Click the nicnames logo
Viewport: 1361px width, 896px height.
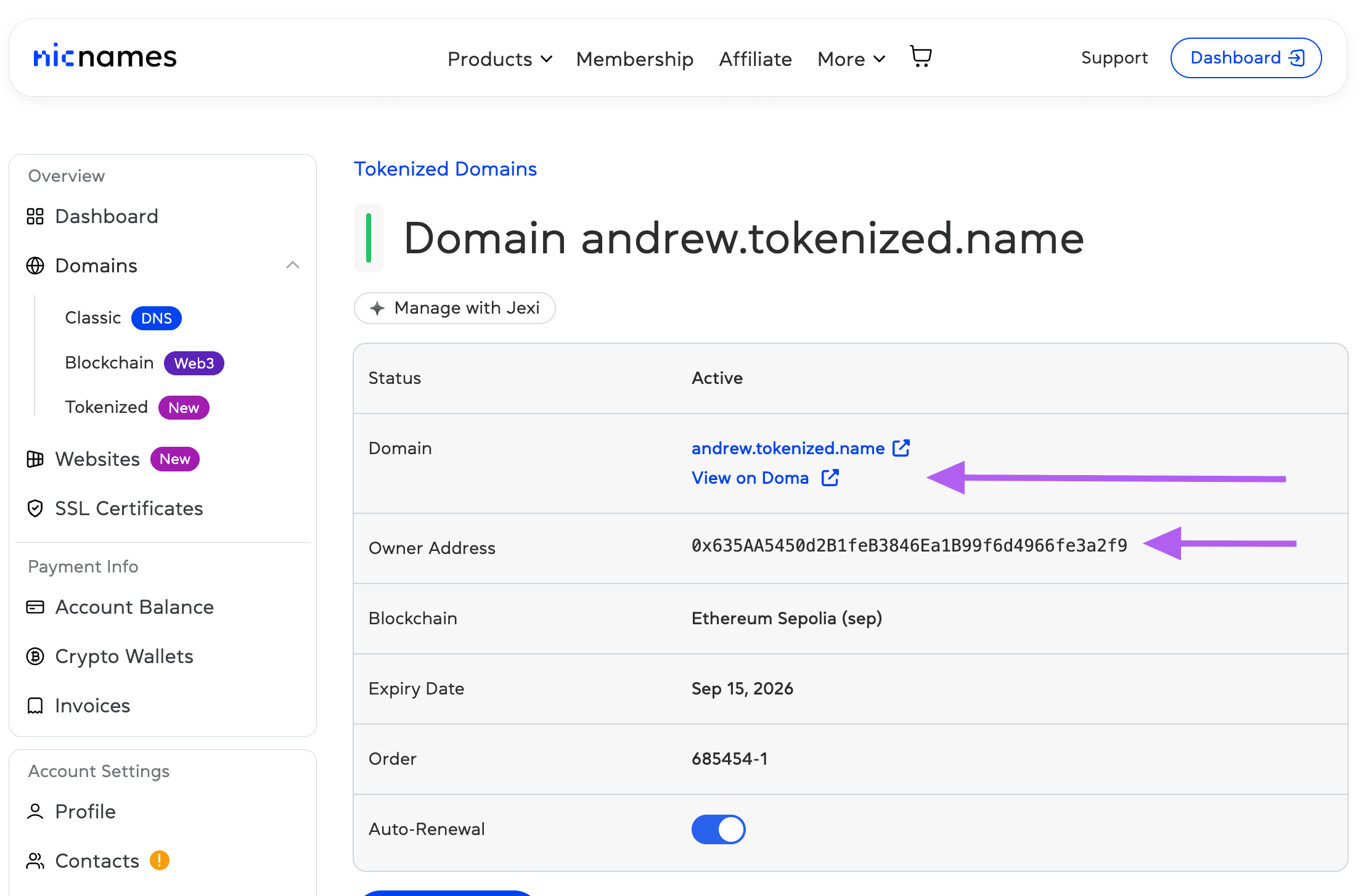click(105, 57)
